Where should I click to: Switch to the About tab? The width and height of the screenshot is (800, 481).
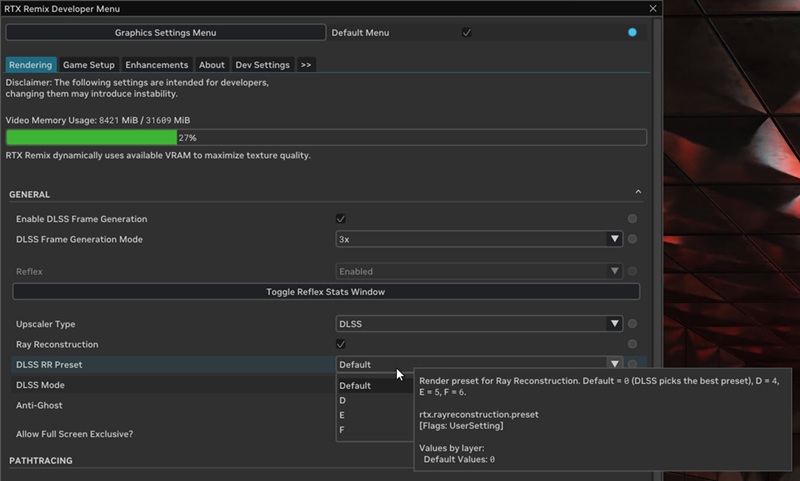pos(212,65)
